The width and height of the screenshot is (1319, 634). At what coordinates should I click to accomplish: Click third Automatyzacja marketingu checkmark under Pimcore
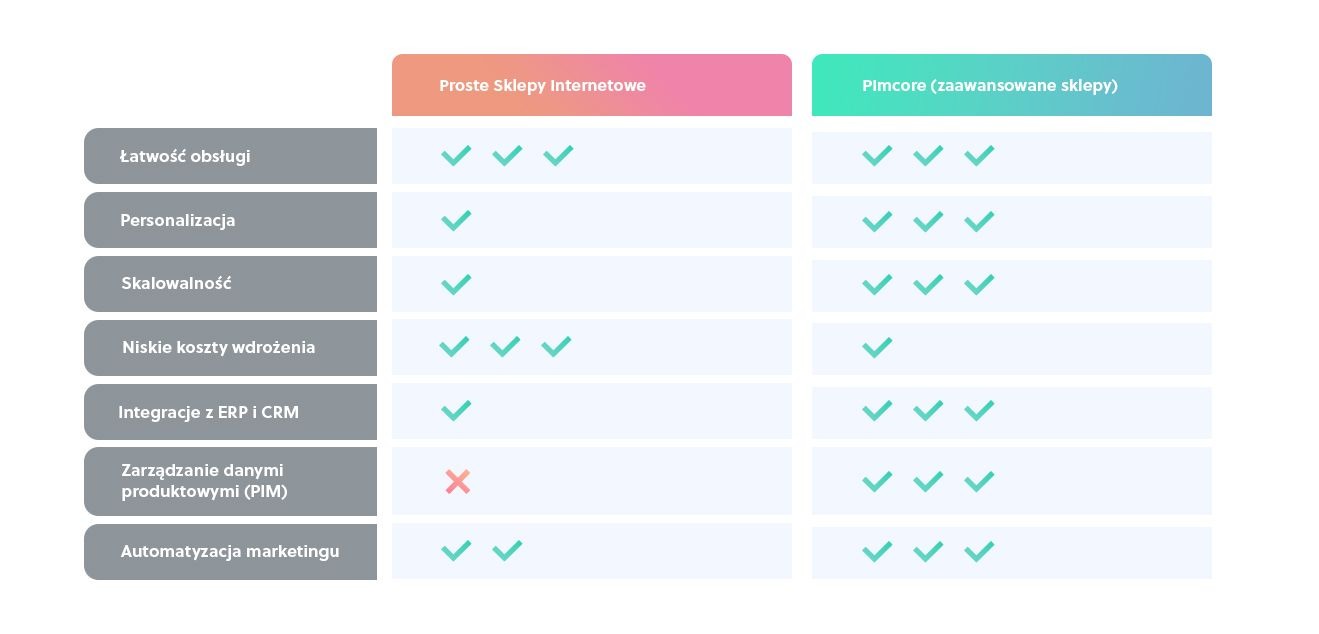[x=979, y=551]
